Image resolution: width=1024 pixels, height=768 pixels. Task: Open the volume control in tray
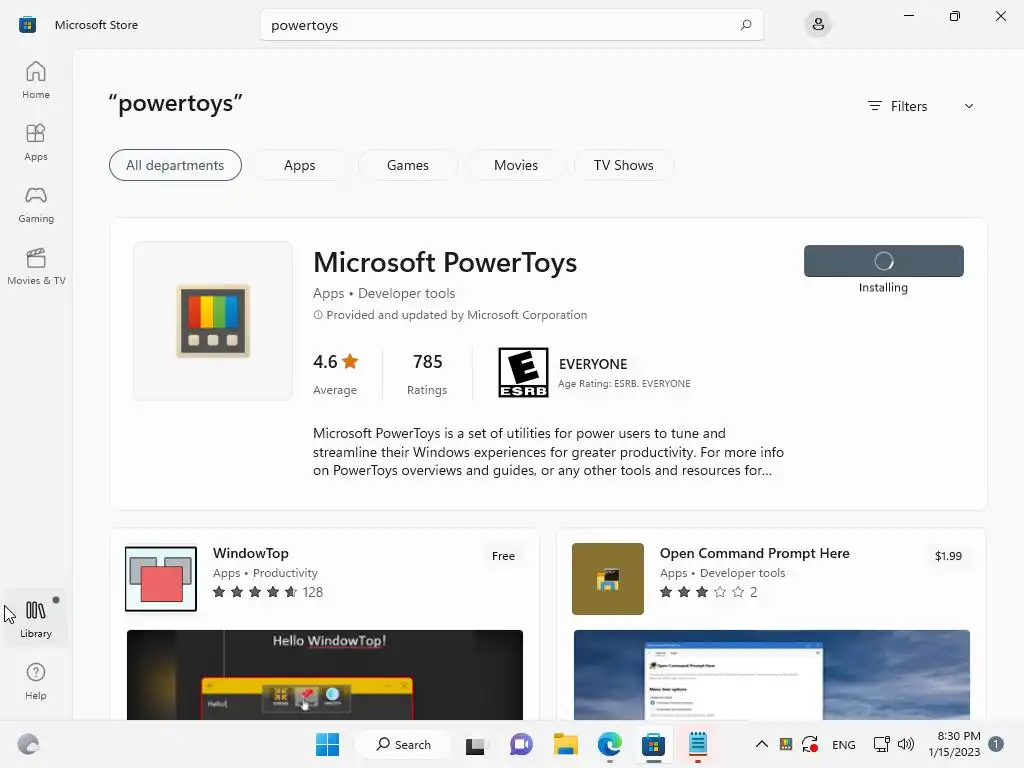point(906,744)
